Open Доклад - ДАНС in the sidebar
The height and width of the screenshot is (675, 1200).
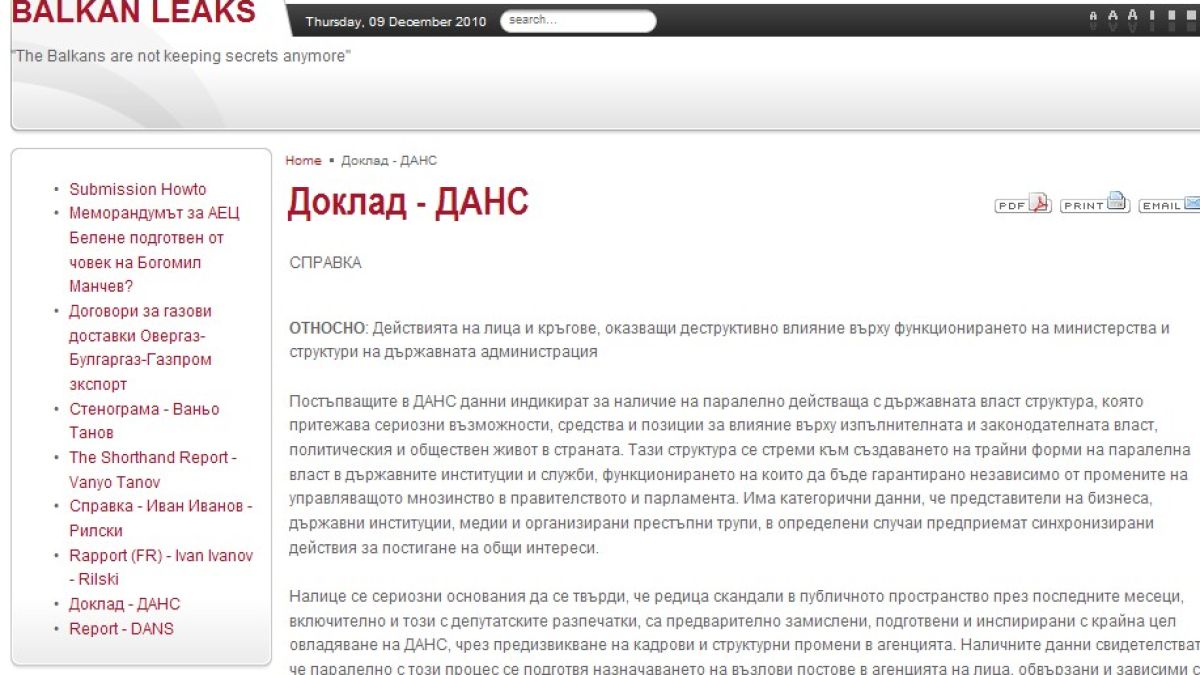click(125, 604)
